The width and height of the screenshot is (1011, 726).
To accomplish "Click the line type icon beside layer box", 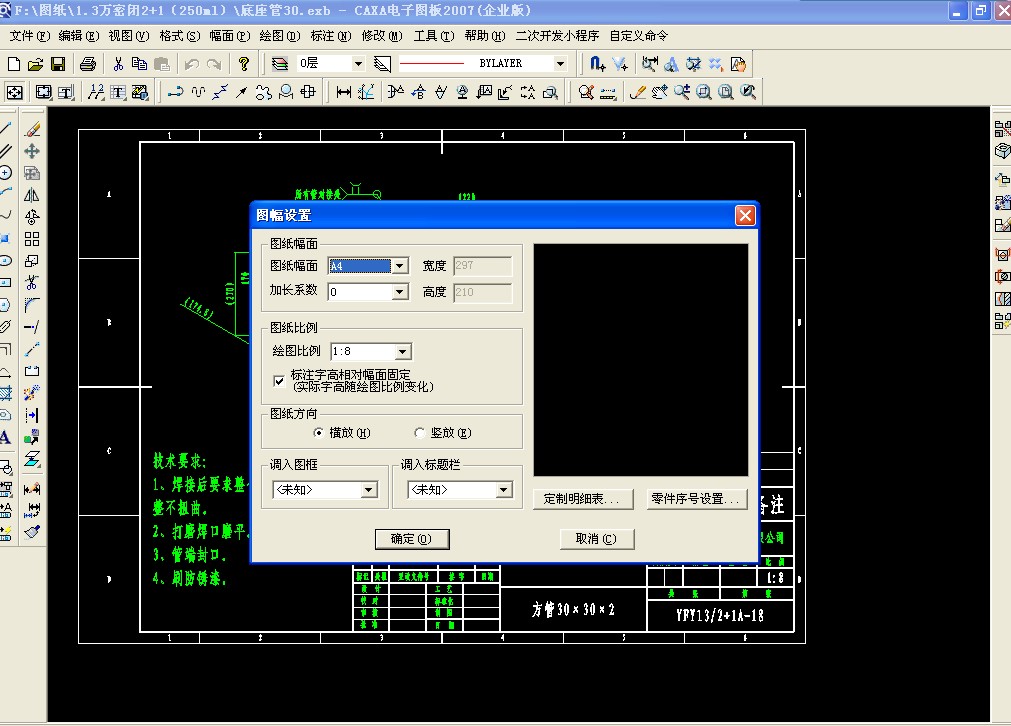I will pos(382,64).
